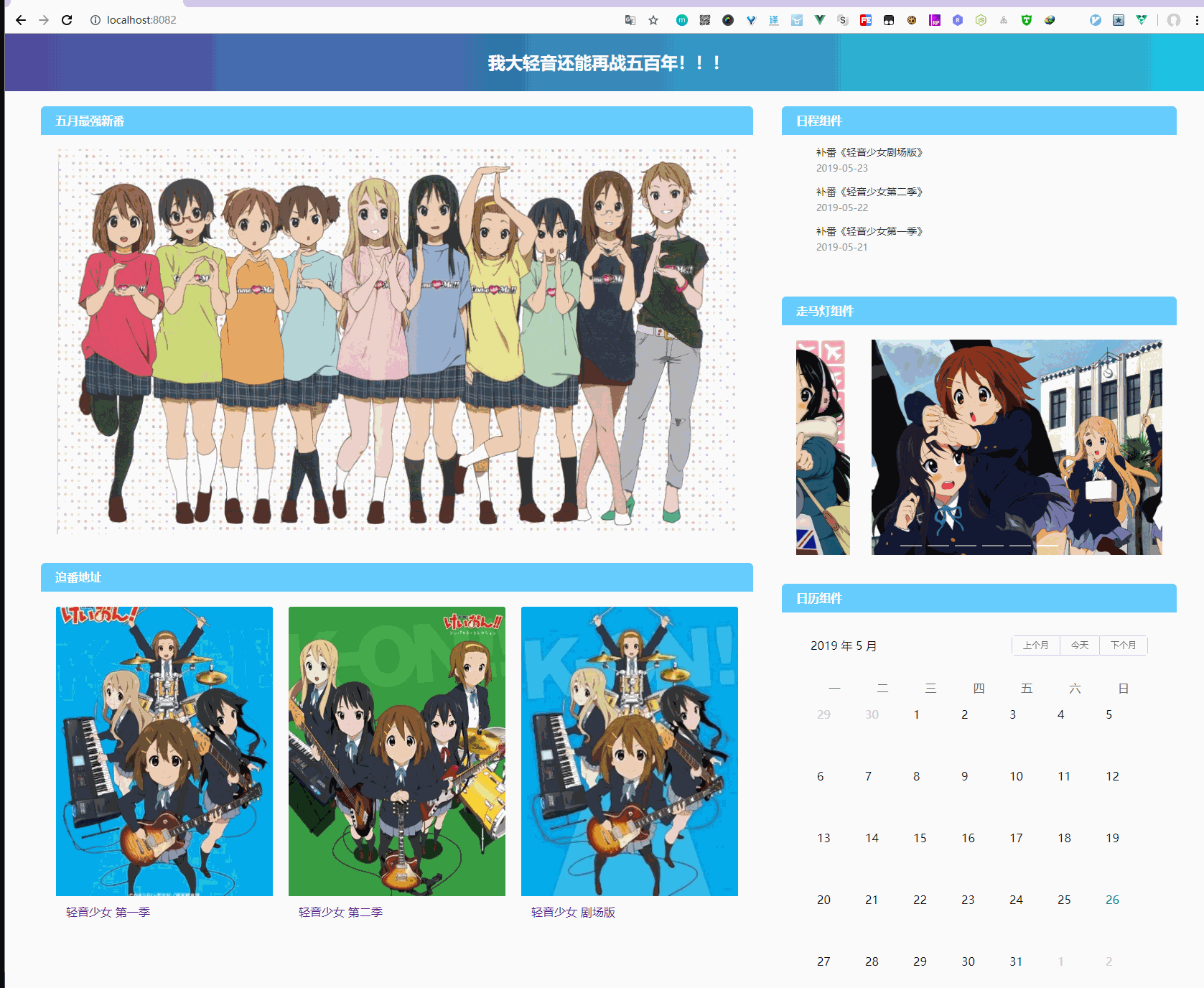Select May 31 in the calendar
This screenshot has height=988, width=1204.
[1016, 961]
